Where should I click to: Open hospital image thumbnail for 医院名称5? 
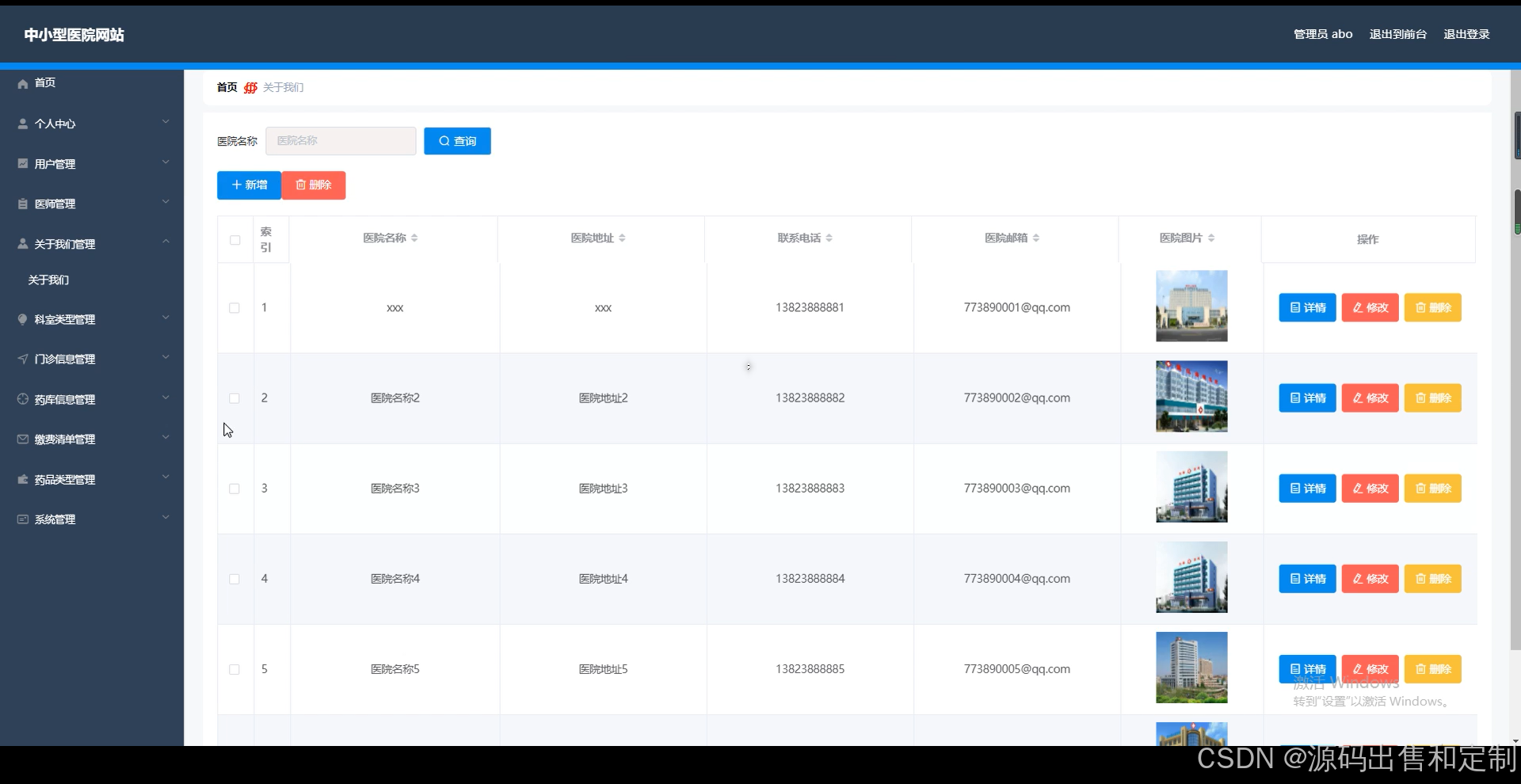click(x=1191, y=668)
